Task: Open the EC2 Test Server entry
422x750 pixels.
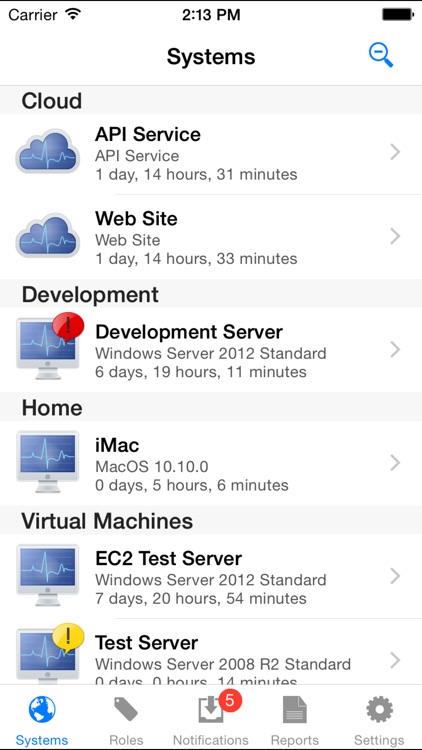Action: pyautogui.click(x=211, y=576)
